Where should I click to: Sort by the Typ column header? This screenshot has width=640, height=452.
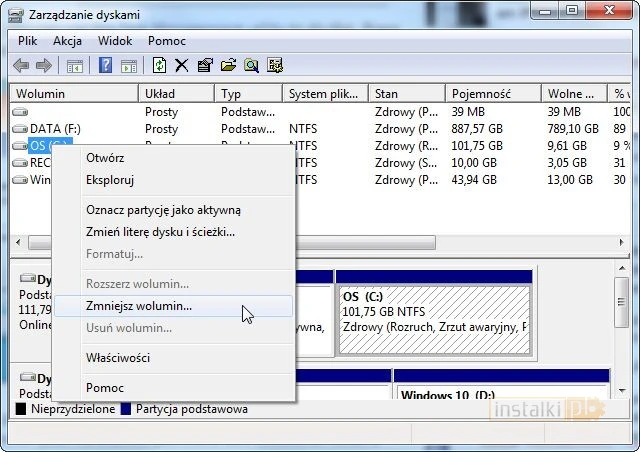pyautogui.click(x=249, y=94)
